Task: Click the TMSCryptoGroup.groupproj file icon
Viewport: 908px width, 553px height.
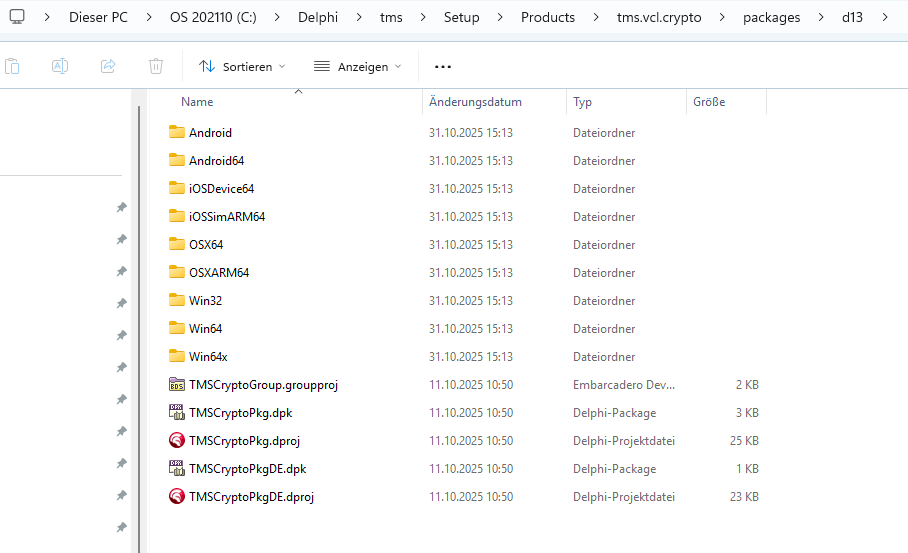Action: [x=177, y=384]
